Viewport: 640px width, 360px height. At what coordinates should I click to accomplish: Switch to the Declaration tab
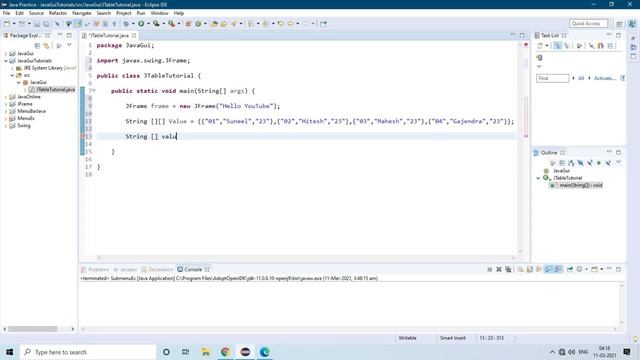(x=157, y=269)
